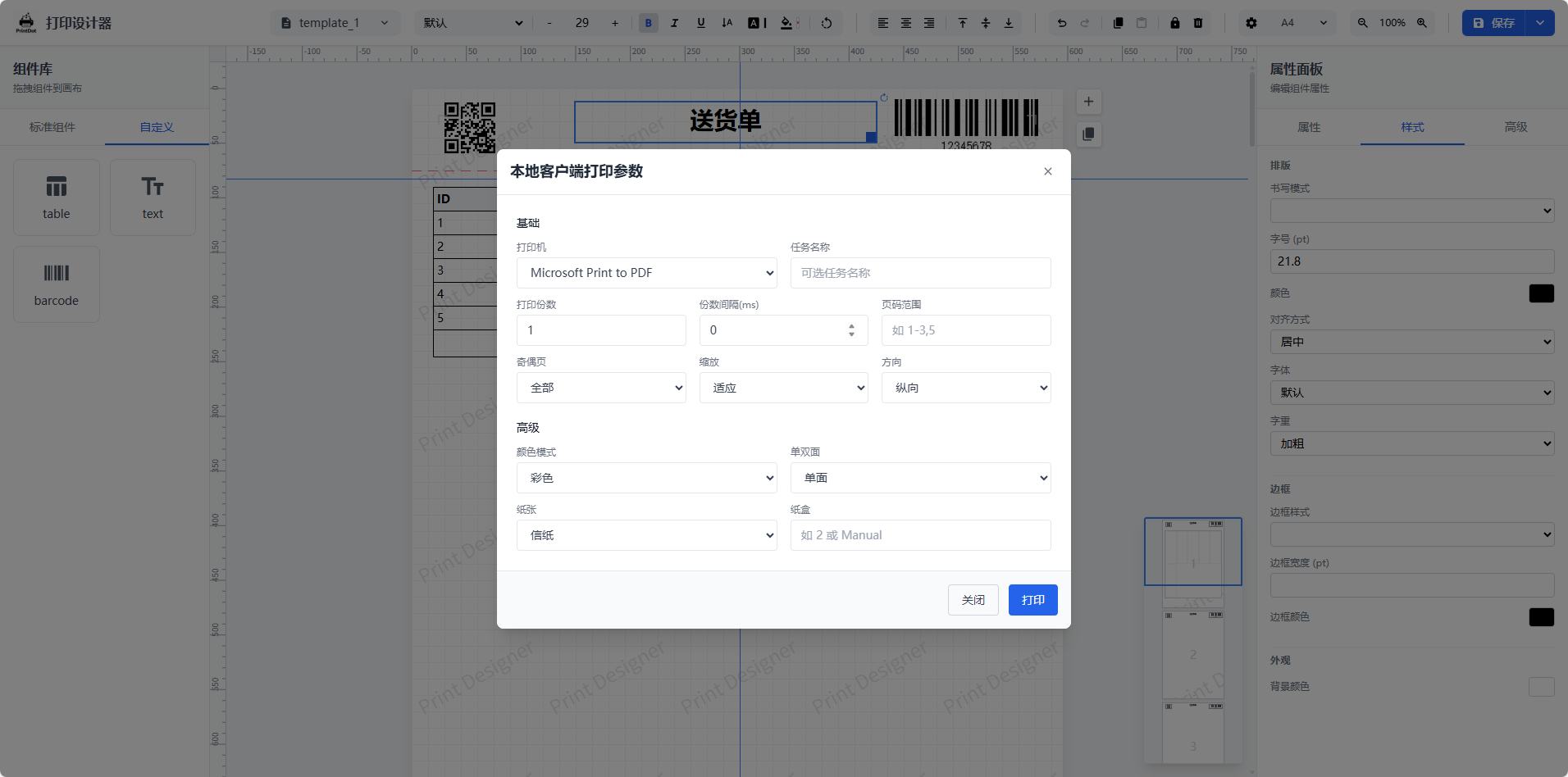Click the 打印 button
Image resolution: width=1568 pixels, height=777 pixels.
(1033, 600)
